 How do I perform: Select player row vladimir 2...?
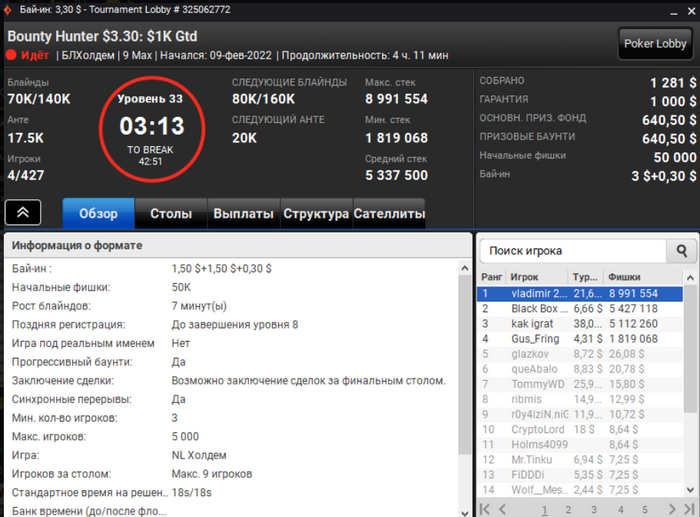tap(580, 293)
